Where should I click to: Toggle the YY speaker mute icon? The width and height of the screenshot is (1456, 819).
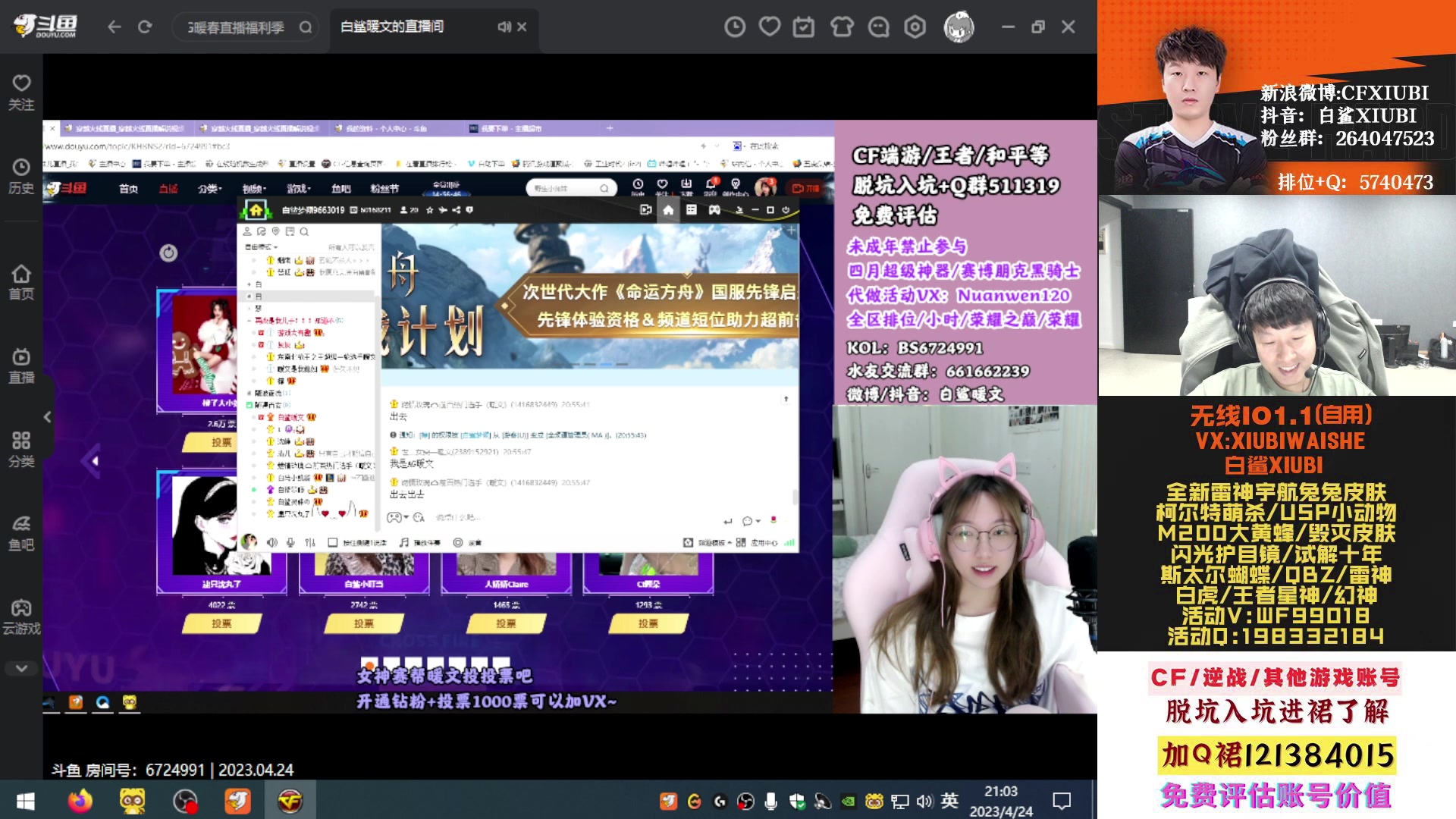click(x=271, y=542)
